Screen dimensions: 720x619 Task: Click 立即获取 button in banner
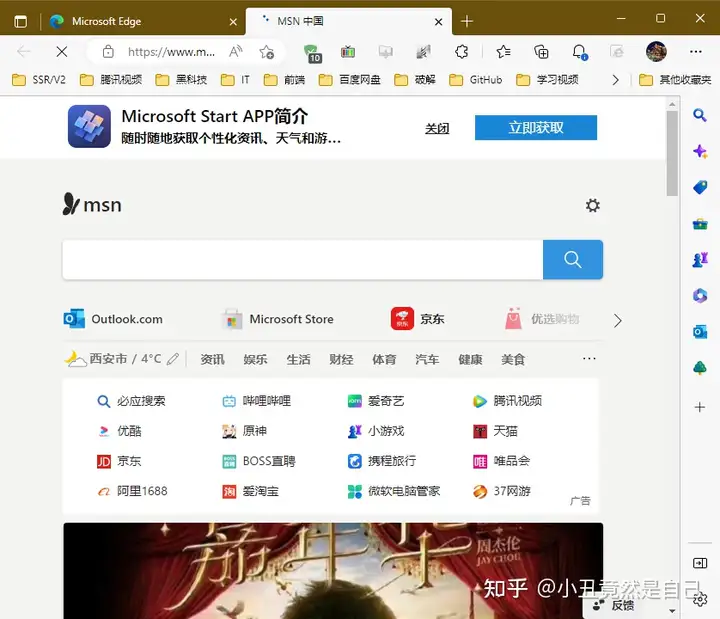tap(536, 128)
